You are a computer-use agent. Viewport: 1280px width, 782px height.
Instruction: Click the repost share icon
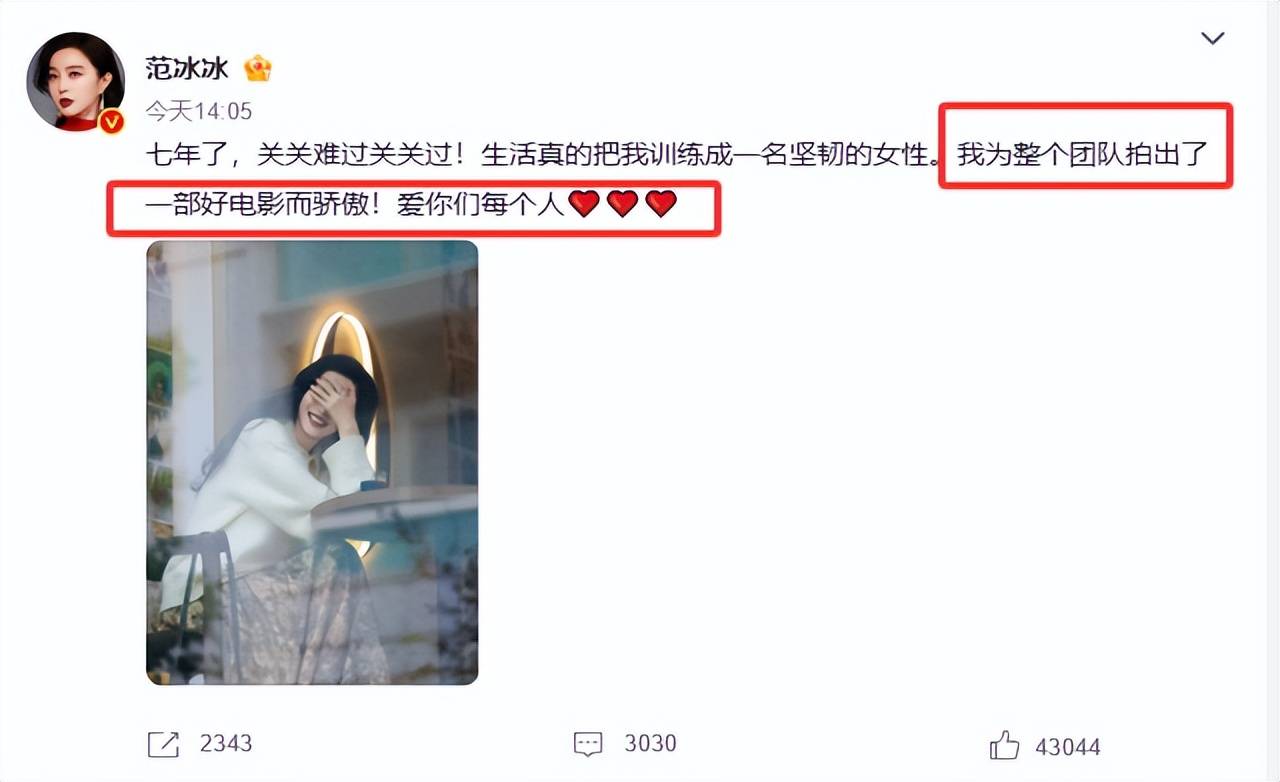coord(163,744)
